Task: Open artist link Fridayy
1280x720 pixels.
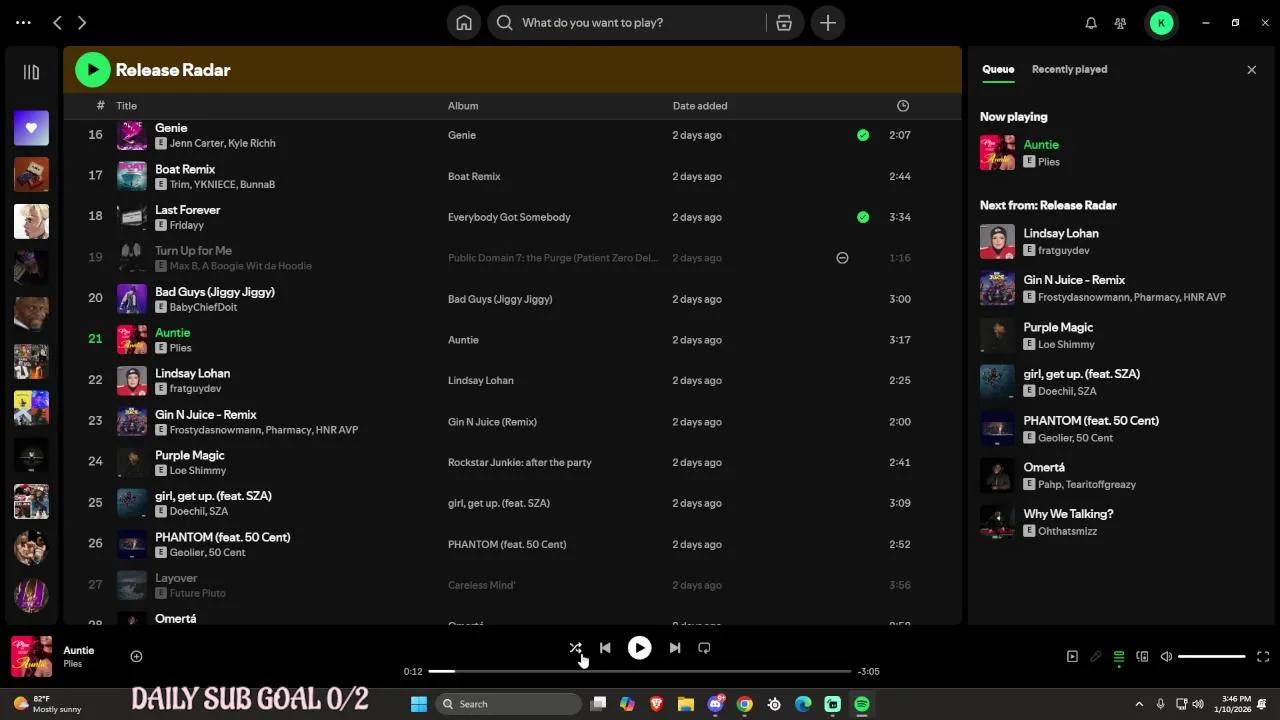Action: [187, 225]
